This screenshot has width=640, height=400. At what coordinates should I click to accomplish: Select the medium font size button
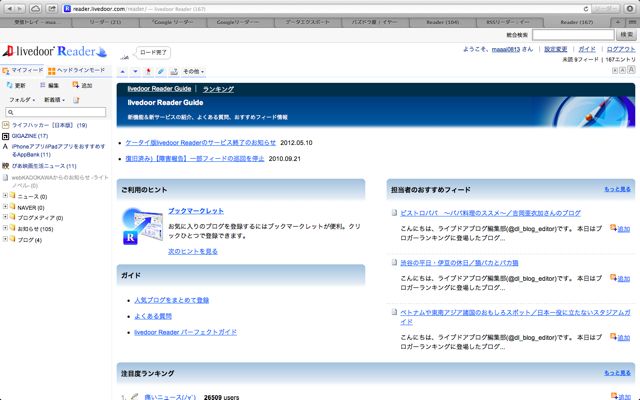click(622, 70)
